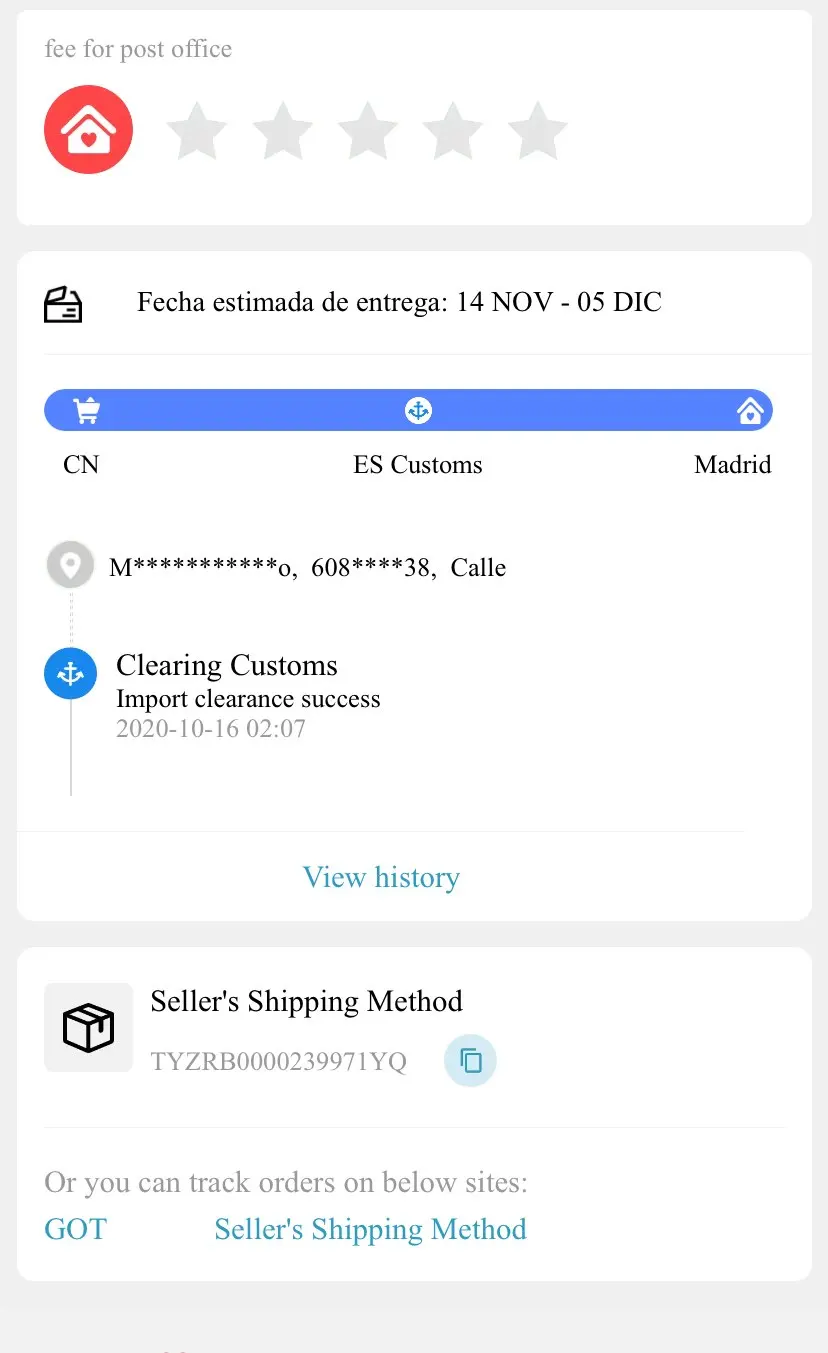Open the GOT tracking site link
Image resolution: width=828 pixels, height=1353 pixels.
[75, 1229]
